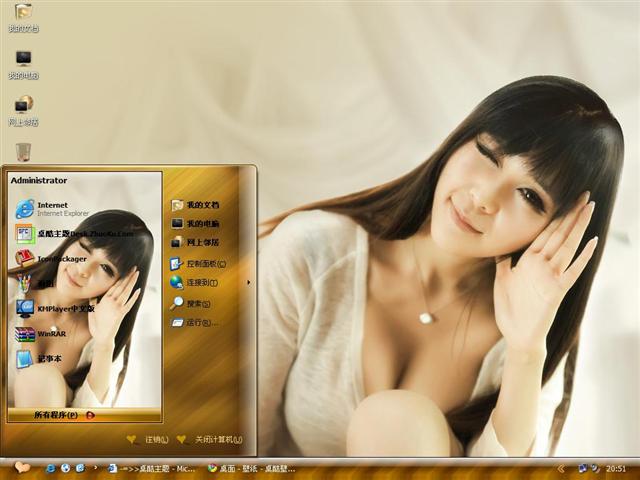Click the 注销(L) log off button
The width and height of the screenshot is (640, 480).
(148, 440)
